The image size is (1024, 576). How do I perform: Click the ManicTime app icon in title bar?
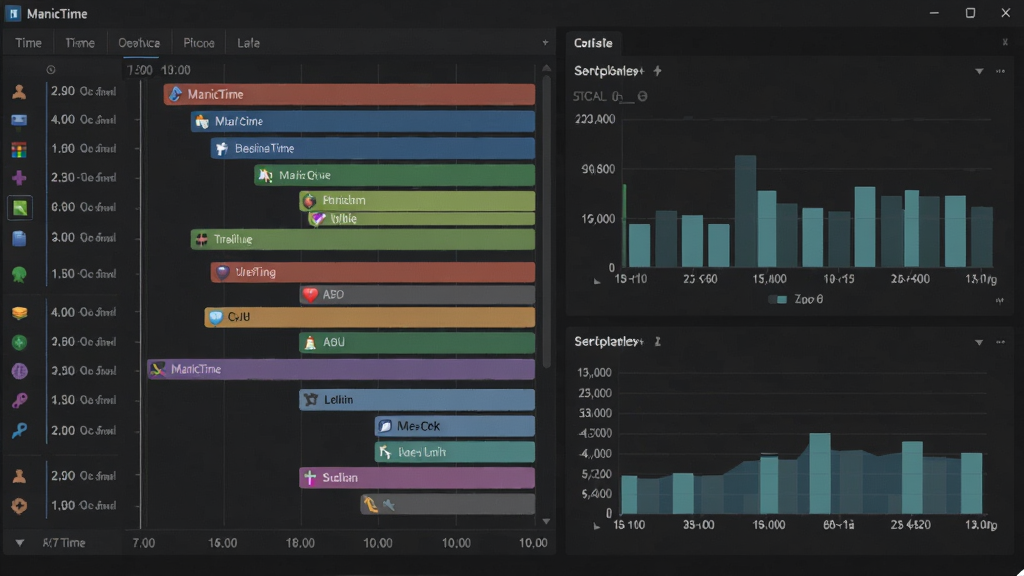click(13, 13)
